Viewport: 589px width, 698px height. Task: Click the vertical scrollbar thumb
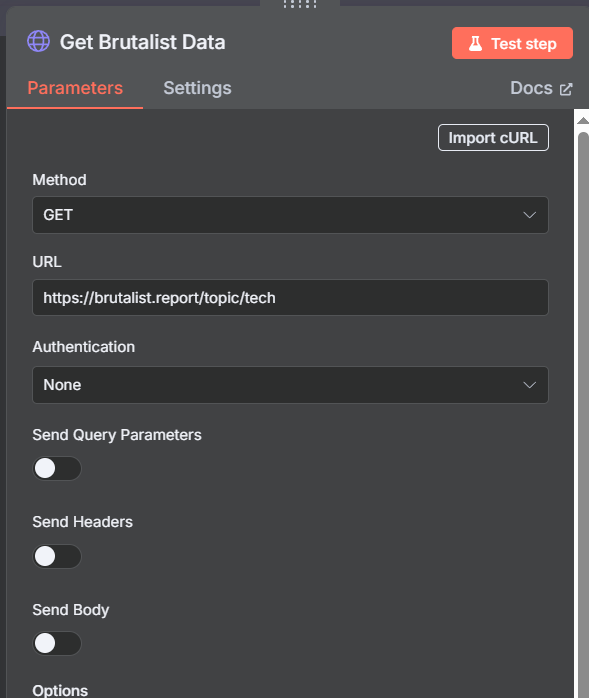tap(583, 414)
